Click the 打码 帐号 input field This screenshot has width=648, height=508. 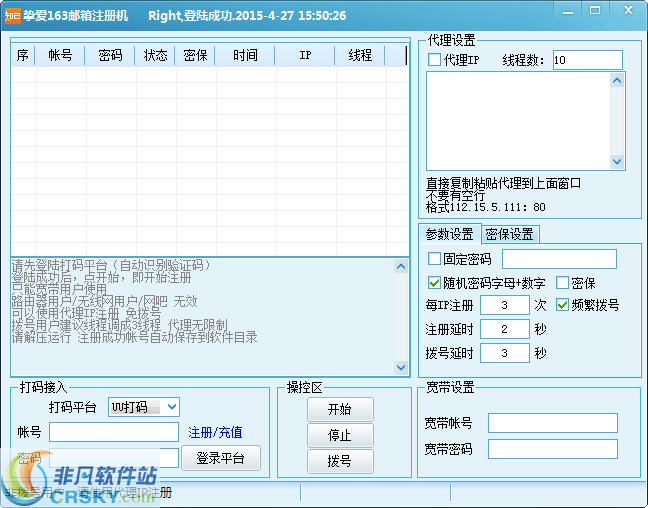(x=114, y=432)
